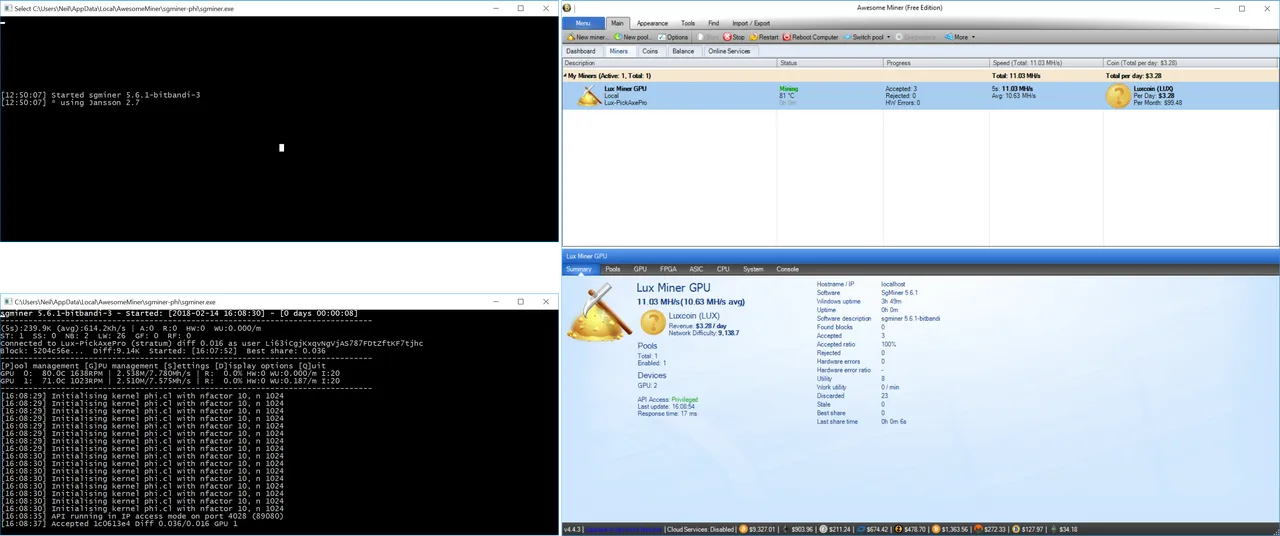Open the More dropdown in the toolbar

[960, 37]
